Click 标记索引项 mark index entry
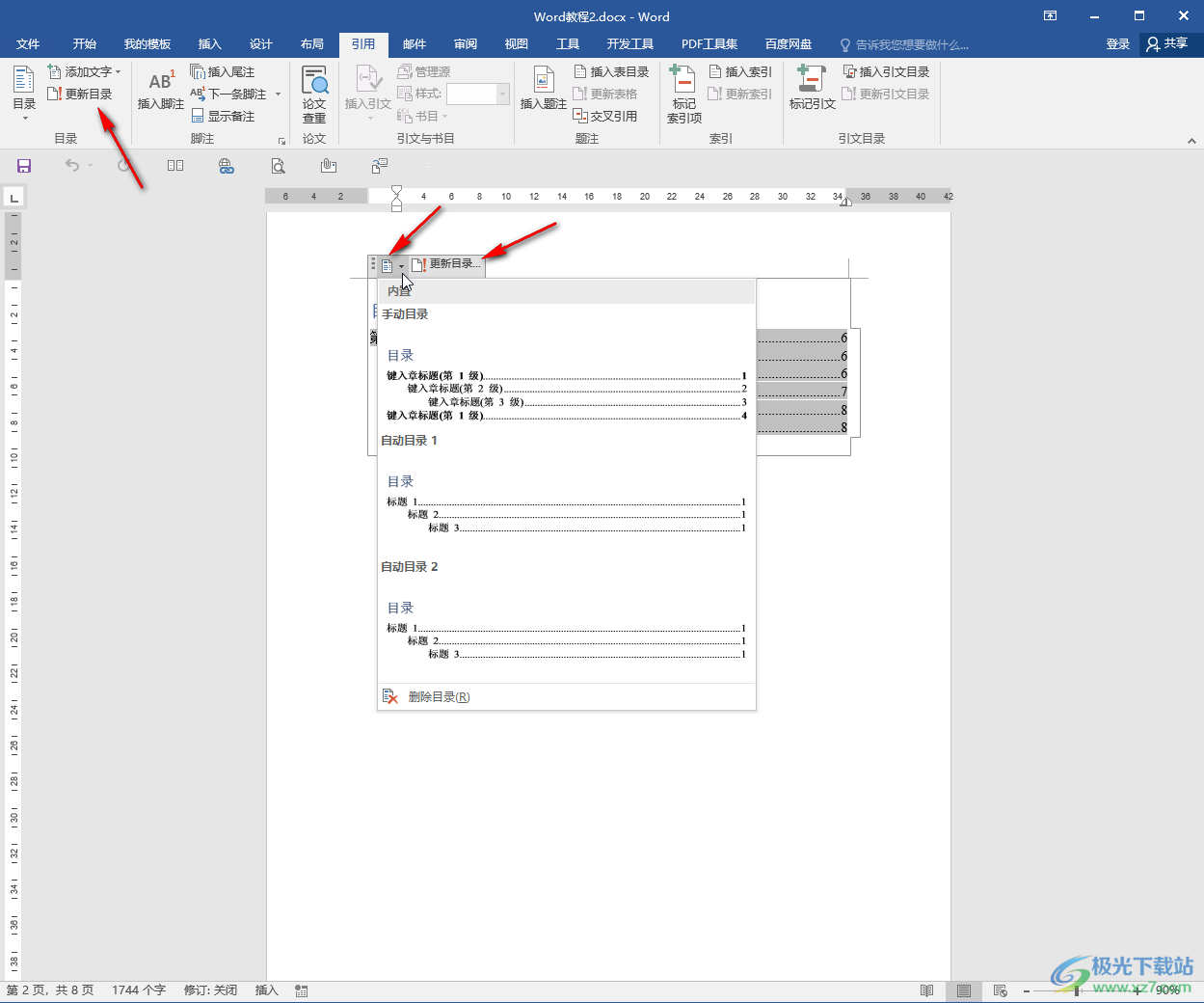This screenshot has width=1204, height=1003. pyautogui.click(x=684, y=94)
